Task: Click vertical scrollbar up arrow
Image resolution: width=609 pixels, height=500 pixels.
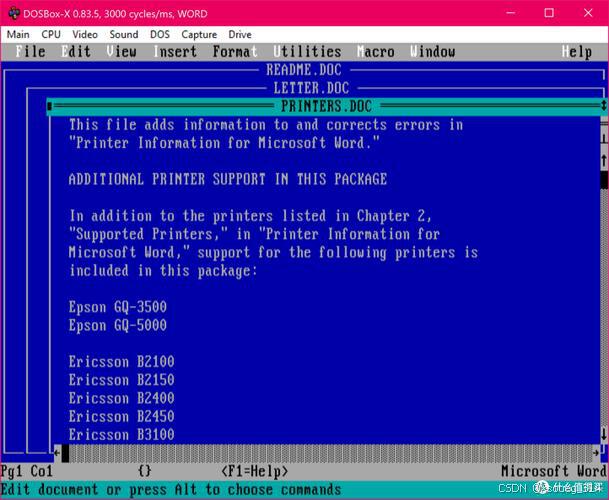Action: pyautogui.click(x=604, y=160)
